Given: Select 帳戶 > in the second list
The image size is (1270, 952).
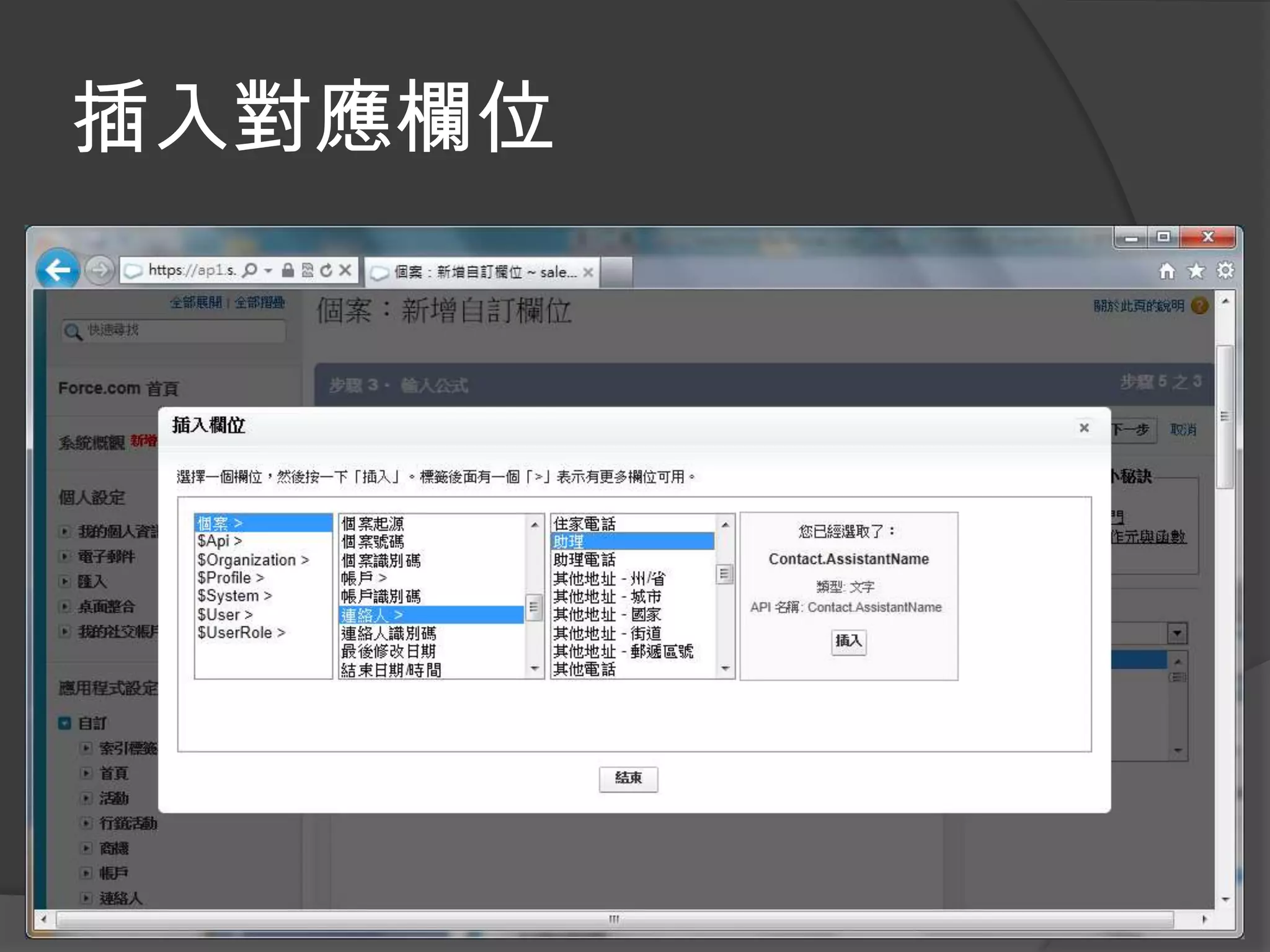Looking at the screenshot, I should pyautogui.click(x=432, y=578).
